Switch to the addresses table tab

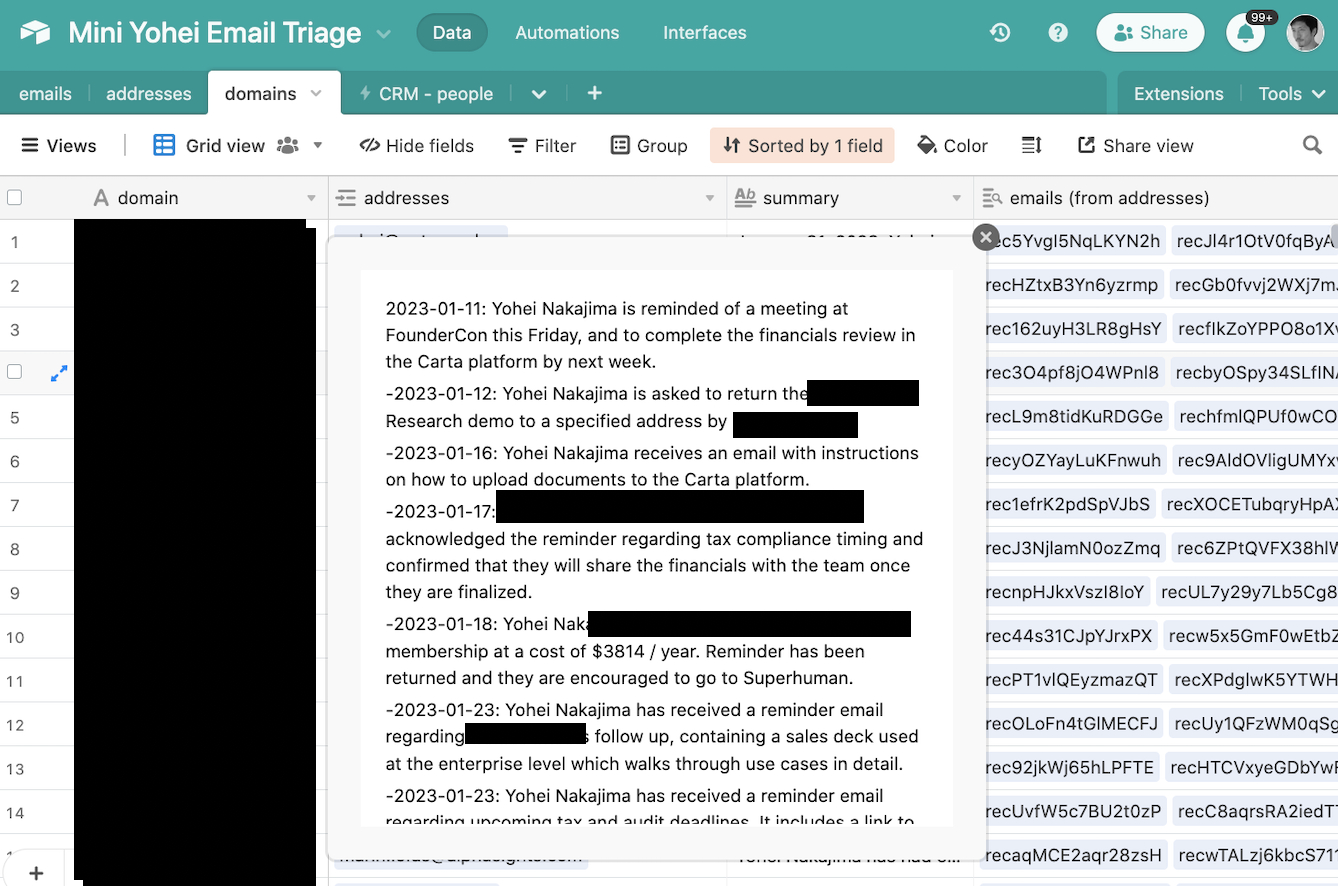click(x=148, y=94)
